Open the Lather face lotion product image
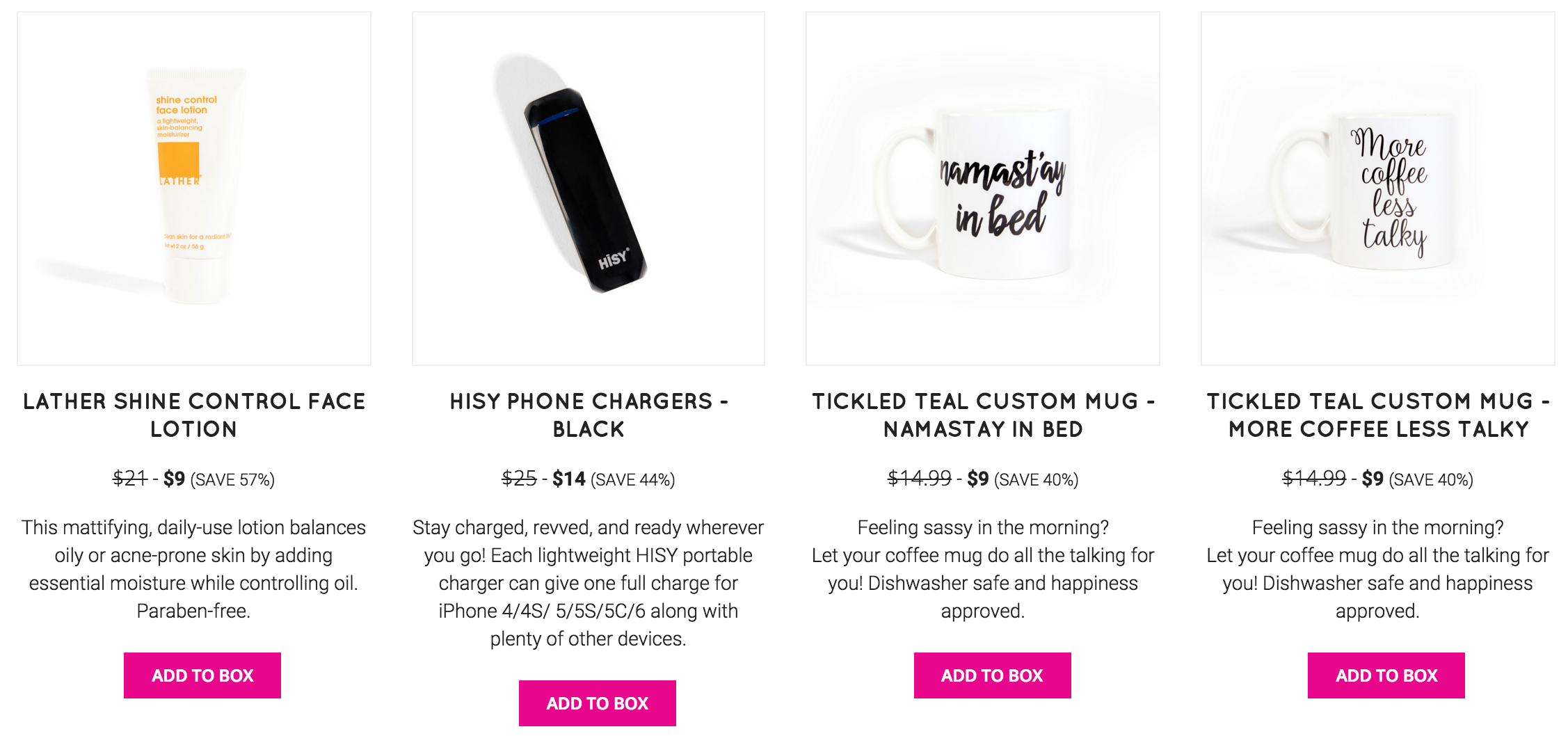The image size is (1568, 736). coord(194,189)
